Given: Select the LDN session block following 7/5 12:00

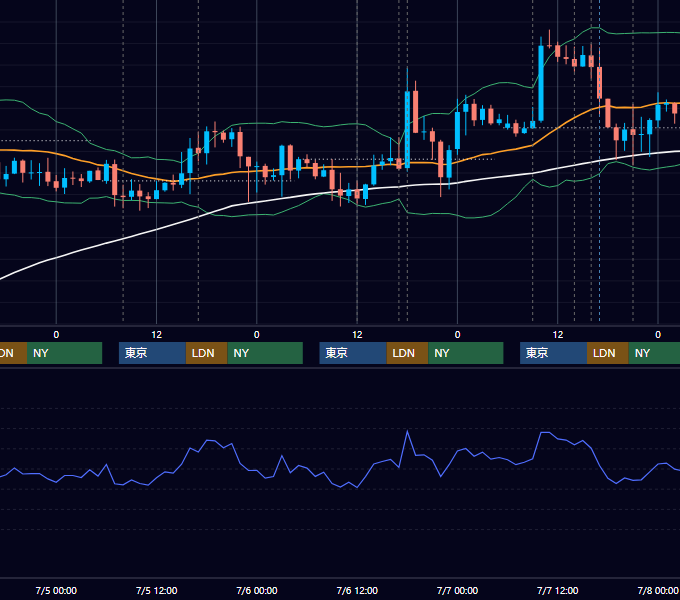Looking at the screenshot, I should click(206, 353).
